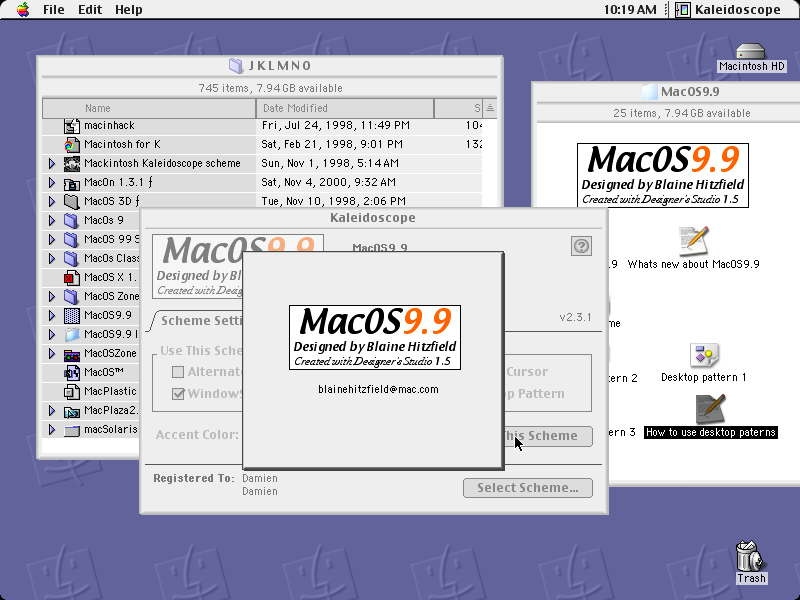Select the 'MacOS X 1.' file icon
Screen dimensions: 800x600
coord(72,278)
